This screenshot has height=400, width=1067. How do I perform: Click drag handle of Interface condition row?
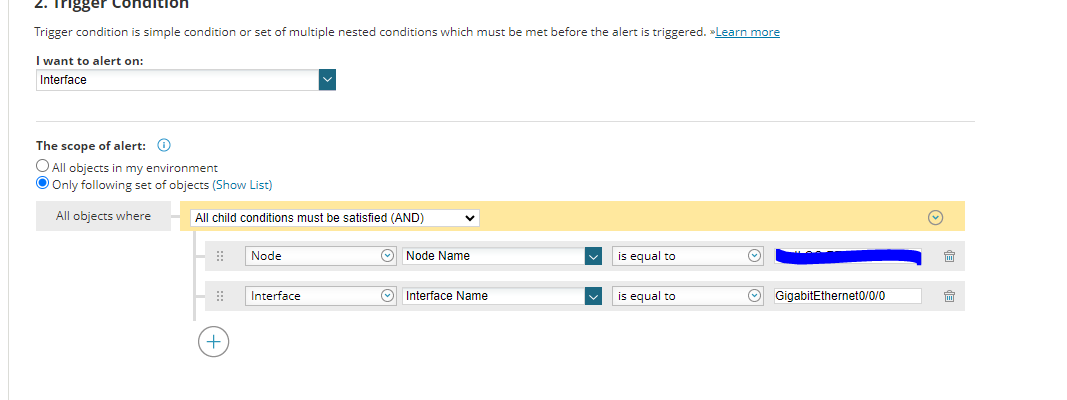(x=220, y=297)
